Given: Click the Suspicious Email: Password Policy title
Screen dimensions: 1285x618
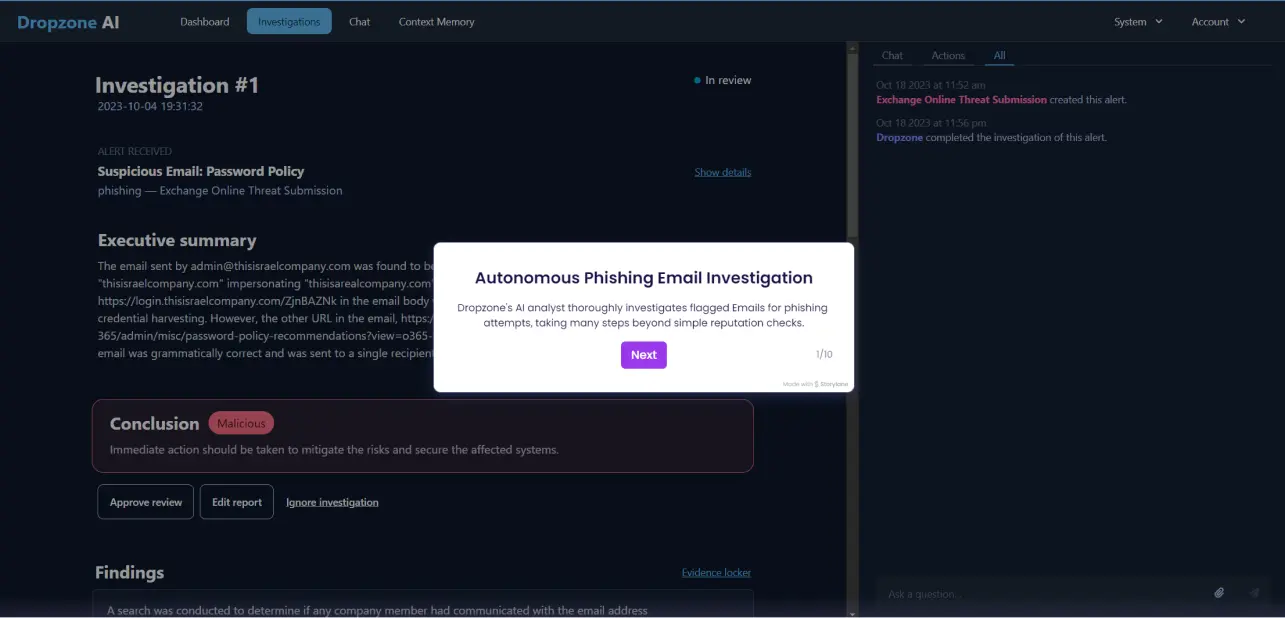Looking at the screenshot, I should click(201, 171).
